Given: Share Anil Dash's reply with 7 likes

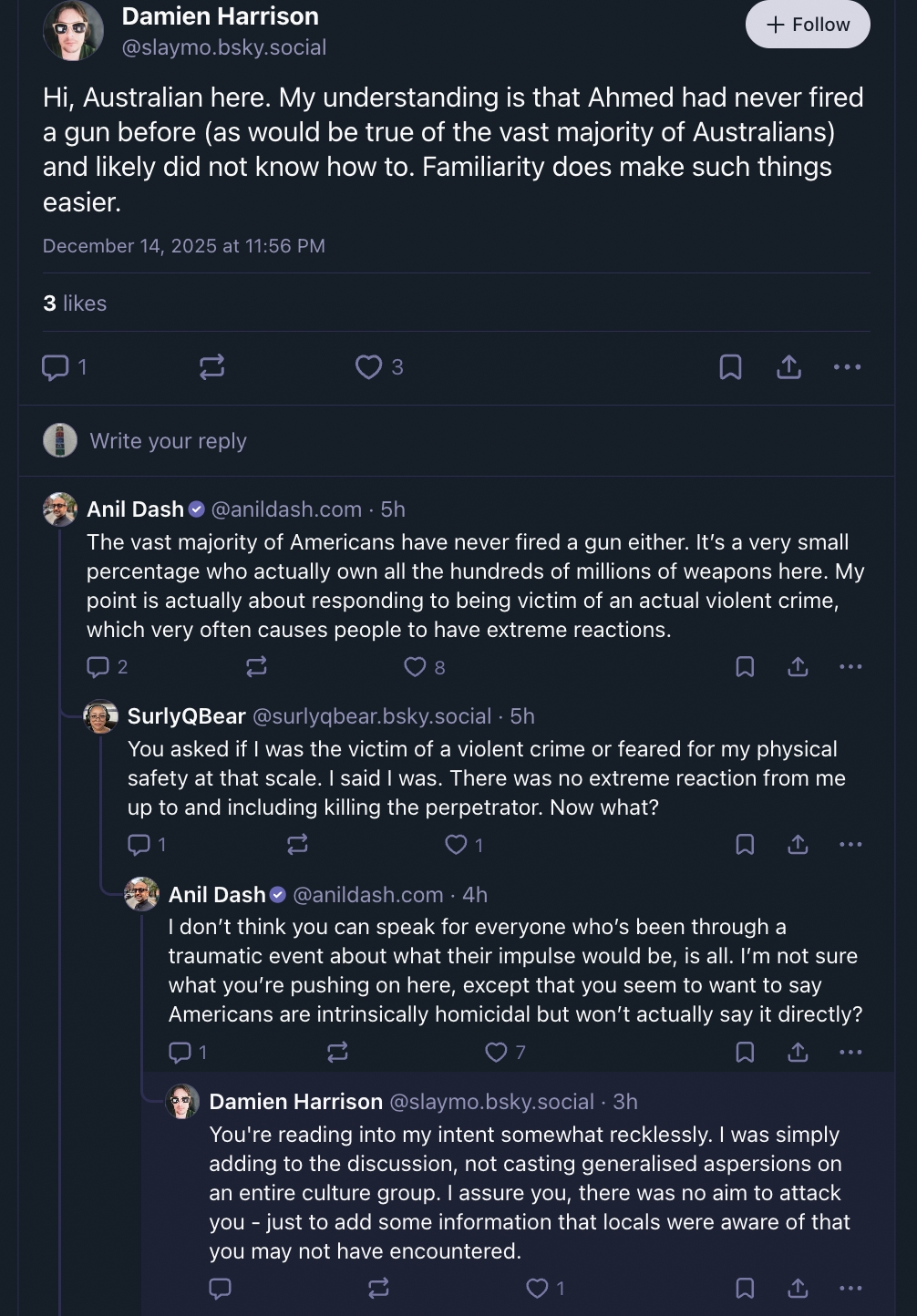Looking at the screenshot, I should pos(798,1053).
